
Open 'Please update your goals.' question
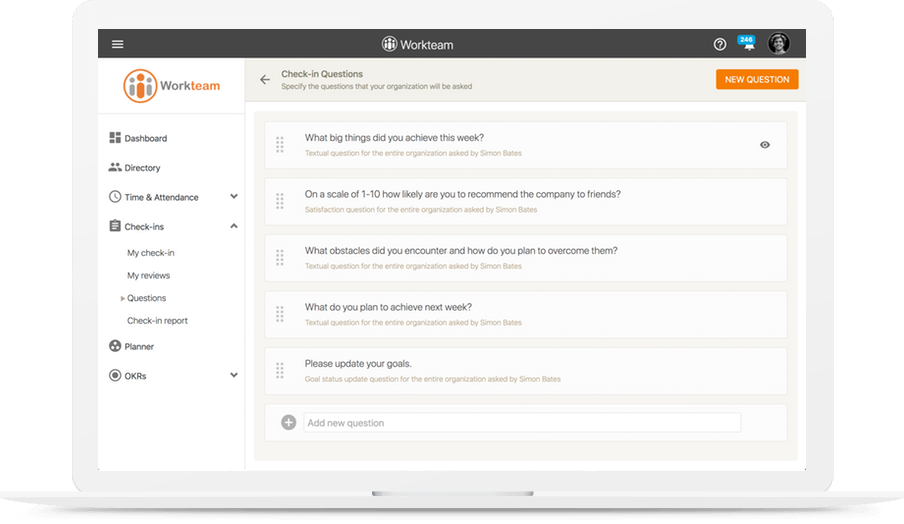tap(358, 364)
